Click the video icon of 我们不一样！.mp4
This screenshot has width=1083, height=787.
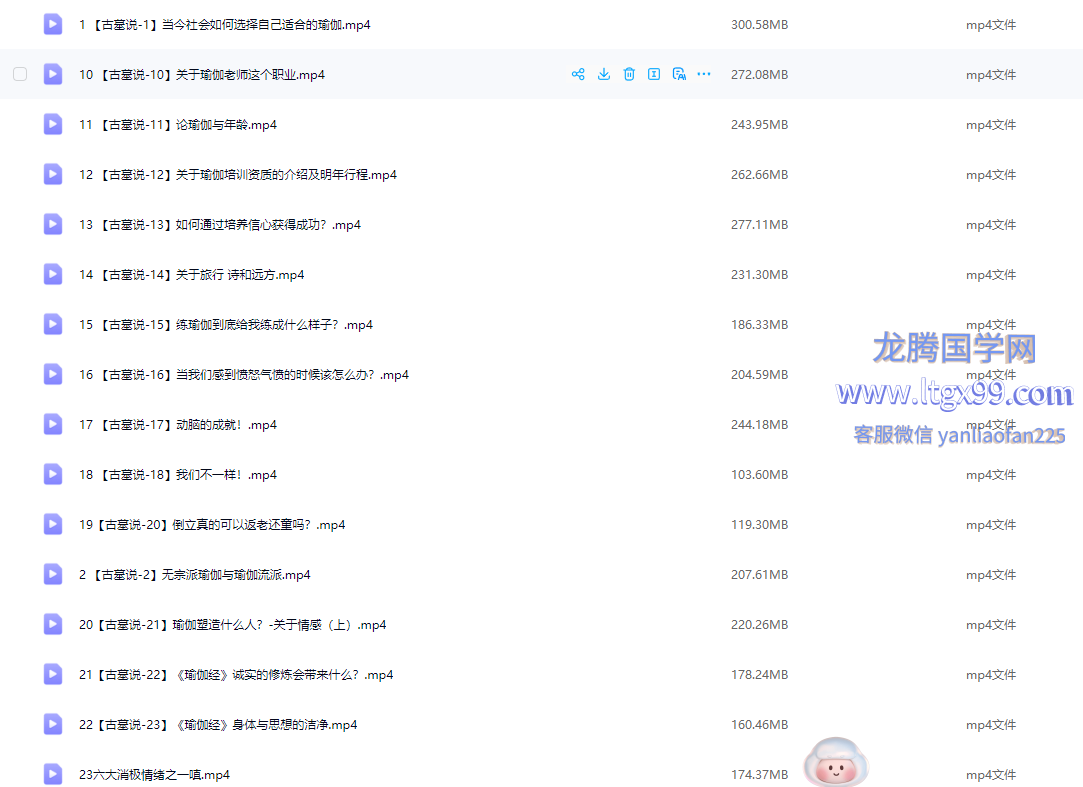tap(53, 474)
